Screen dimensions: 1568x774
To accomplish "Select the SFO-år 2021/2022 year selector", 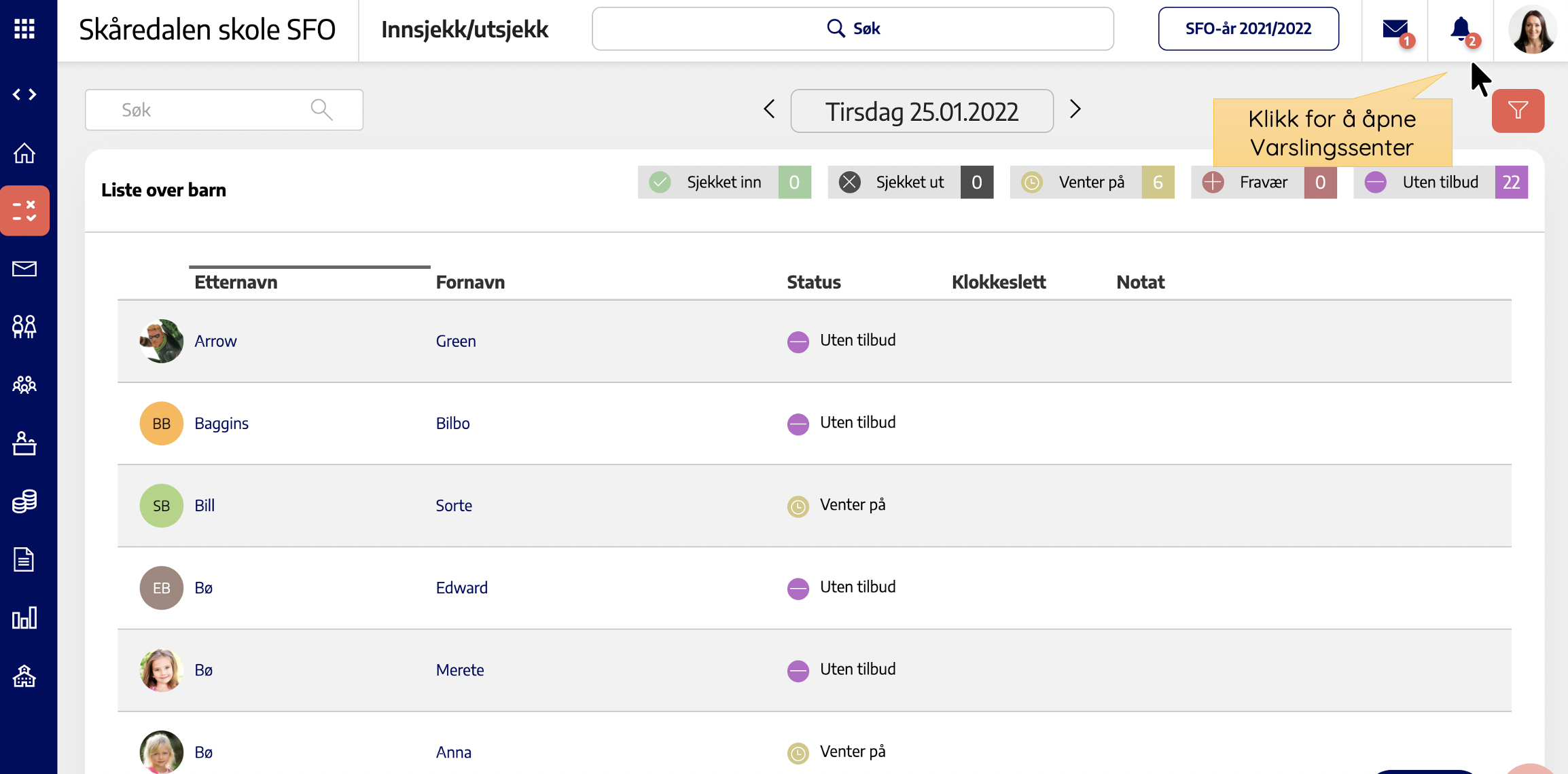I will (x=1248, y=29).
